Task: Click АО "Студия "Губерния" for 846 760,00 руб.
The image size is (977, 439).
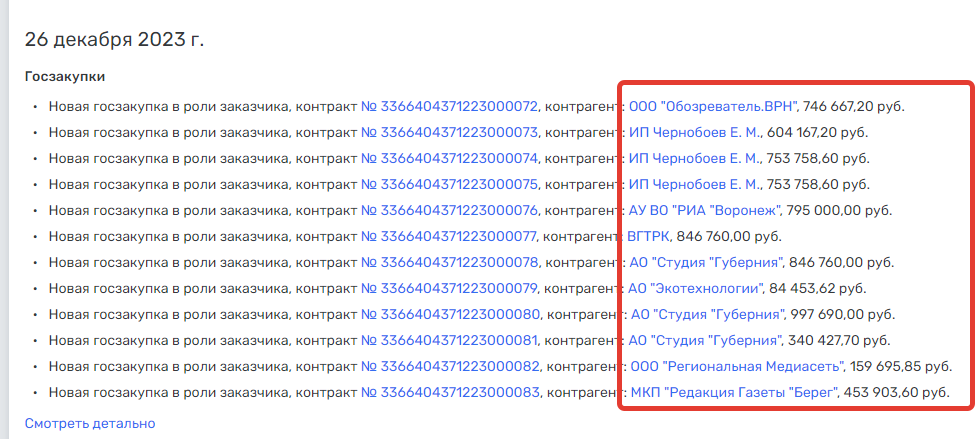Action: pos(706,263)
